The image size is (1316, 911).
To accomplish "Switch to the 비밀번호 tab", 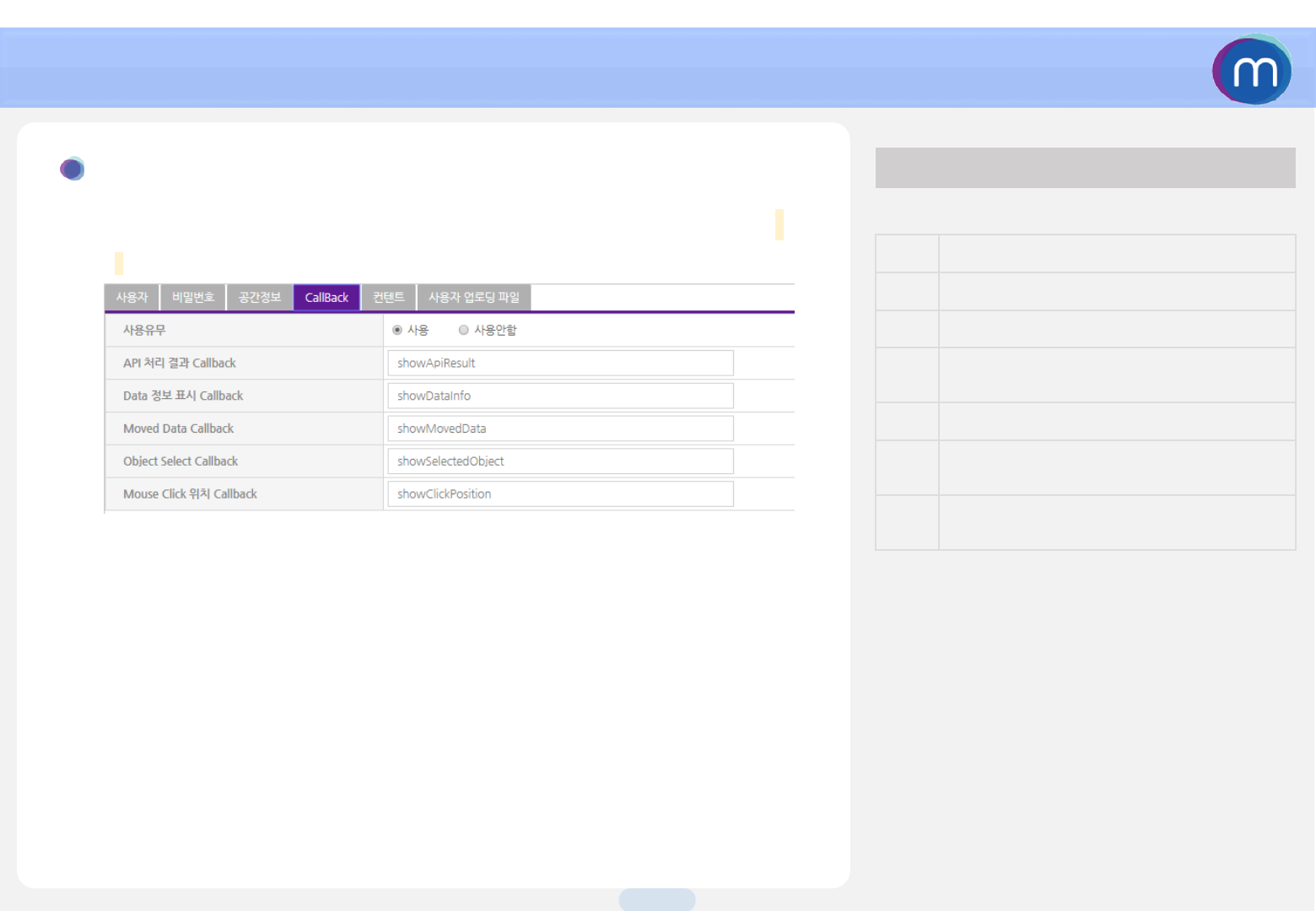I will (x=193, y=297).
